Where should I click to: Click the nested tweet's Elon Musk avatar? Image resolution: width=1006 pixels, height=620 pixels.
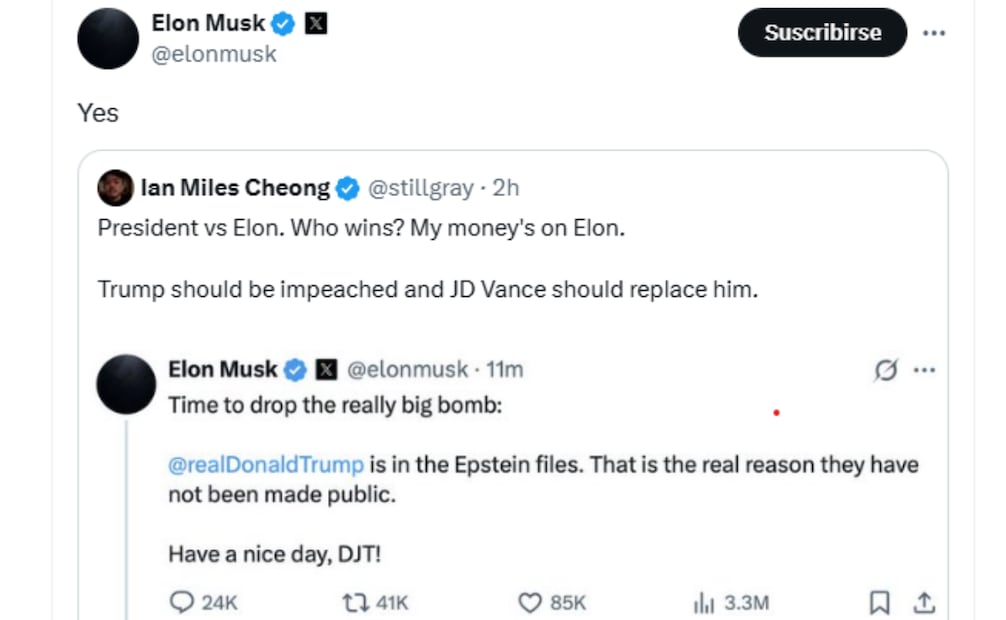(x=126, y=384)
